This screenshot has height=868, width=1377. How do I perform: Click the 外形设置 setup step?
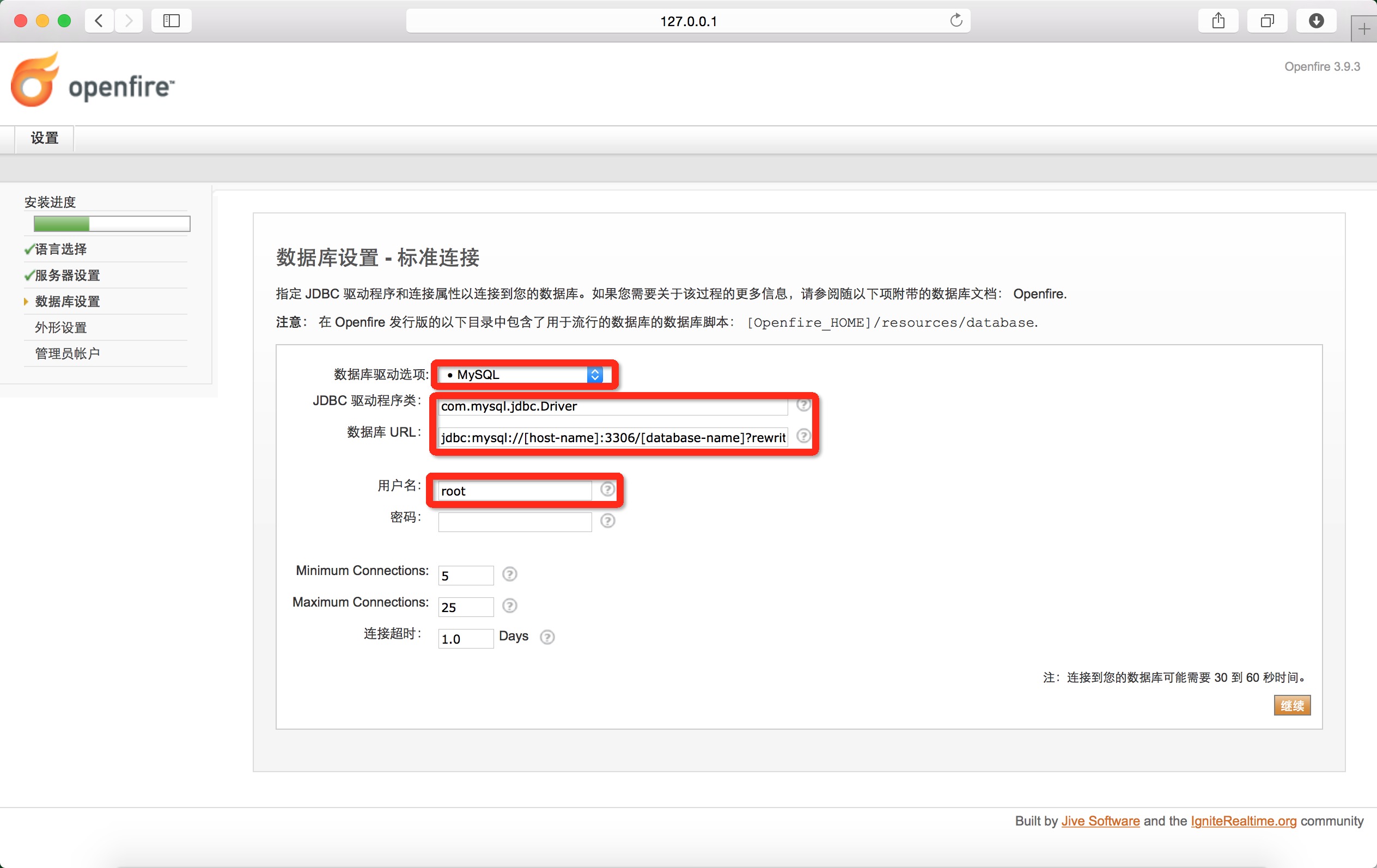pos(60,328)
